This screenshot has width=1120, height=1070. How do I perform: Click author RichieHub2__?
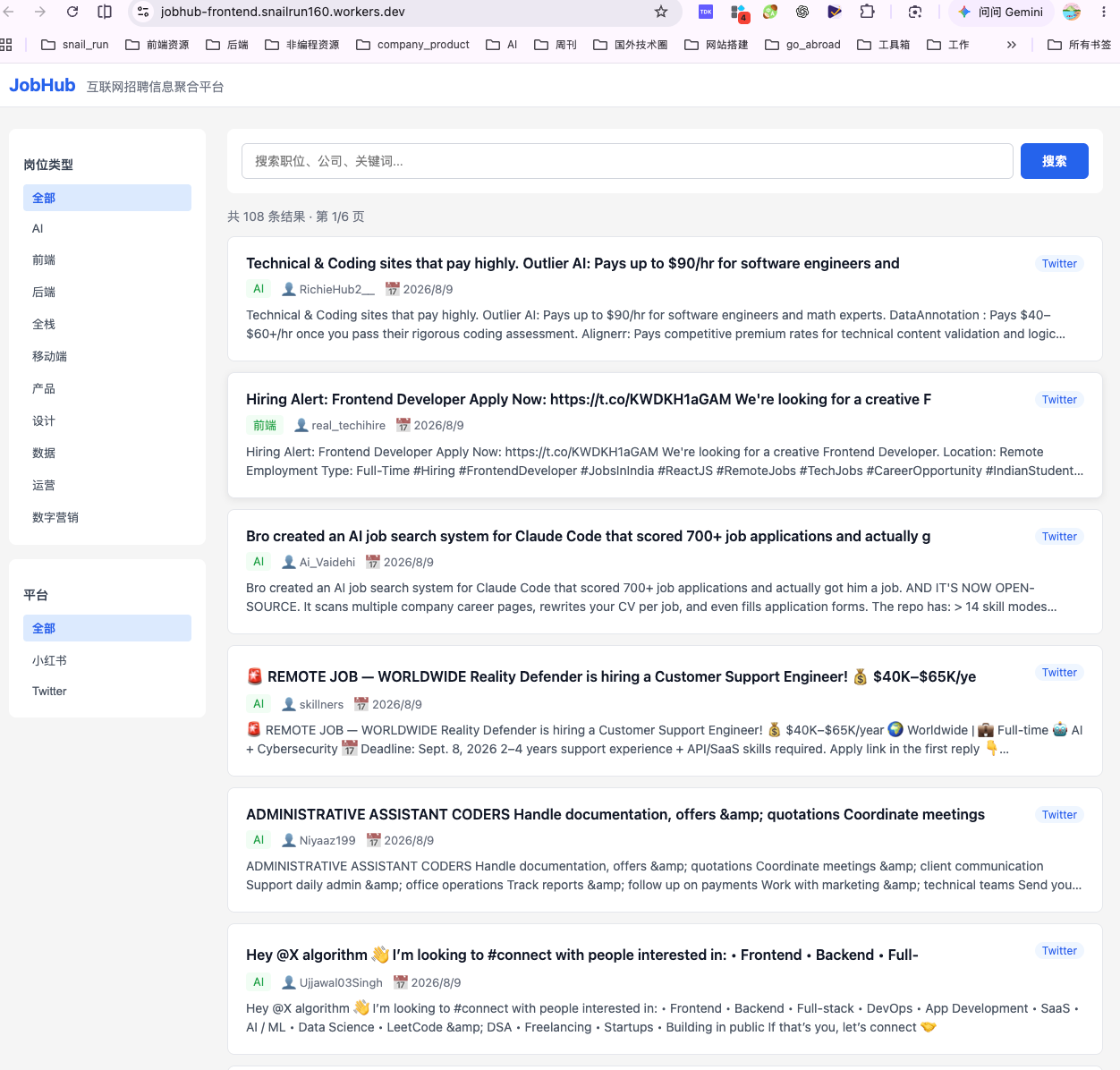328,289
